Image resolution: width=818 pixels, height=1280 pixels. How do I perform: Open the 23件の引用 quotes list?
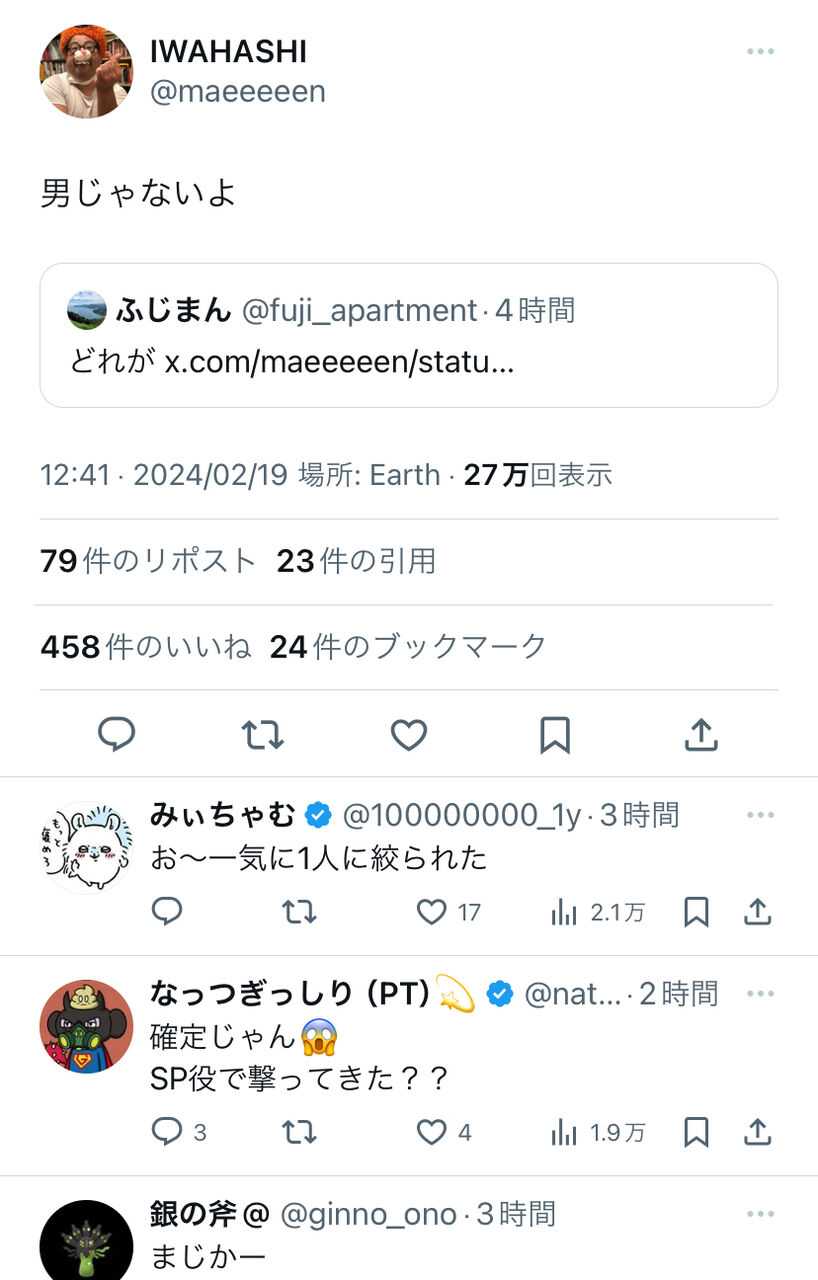point(356,561)
